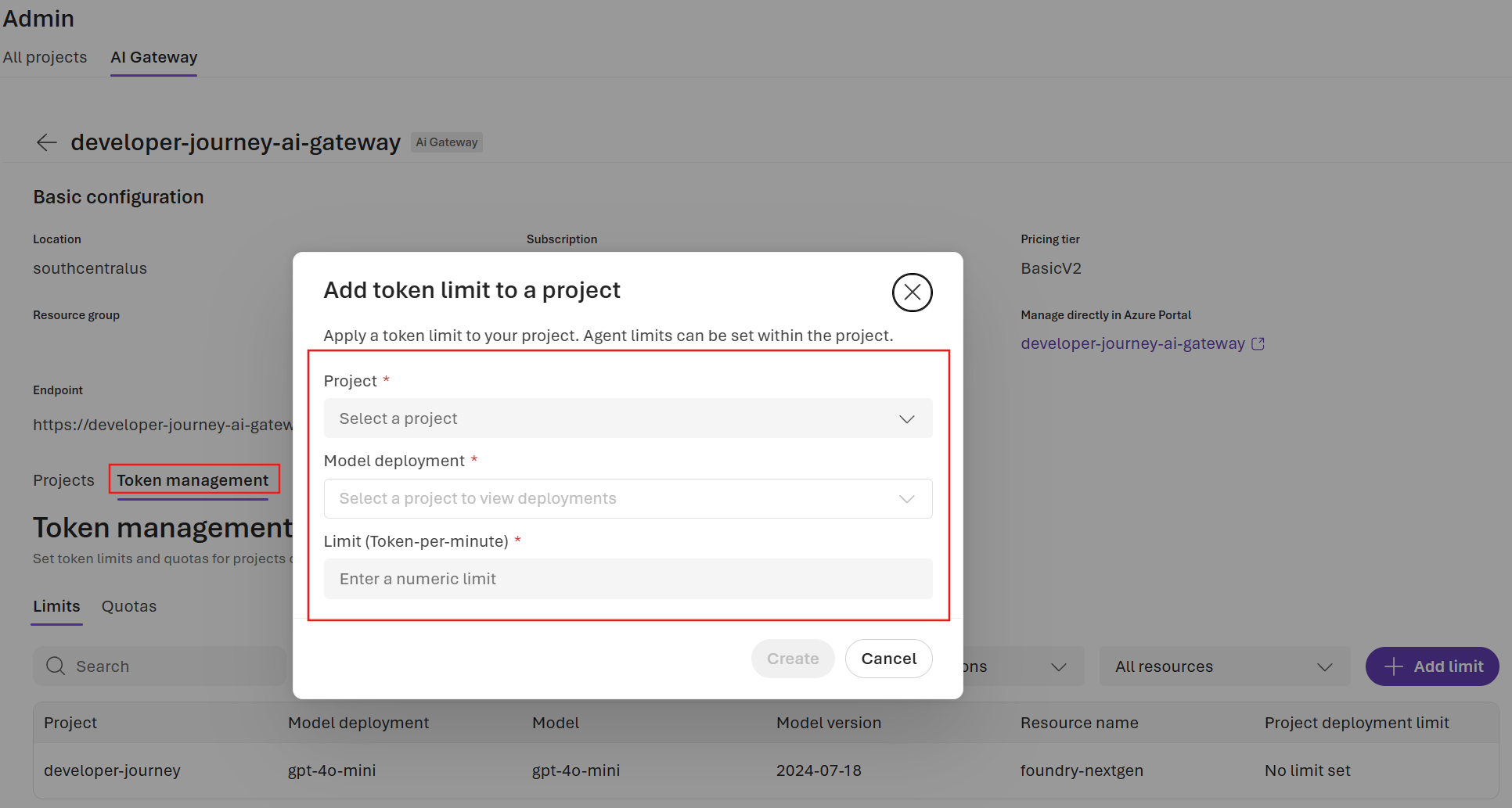Open developer-journey-ai-gateway Azure Portal link

pos(1132,343)
